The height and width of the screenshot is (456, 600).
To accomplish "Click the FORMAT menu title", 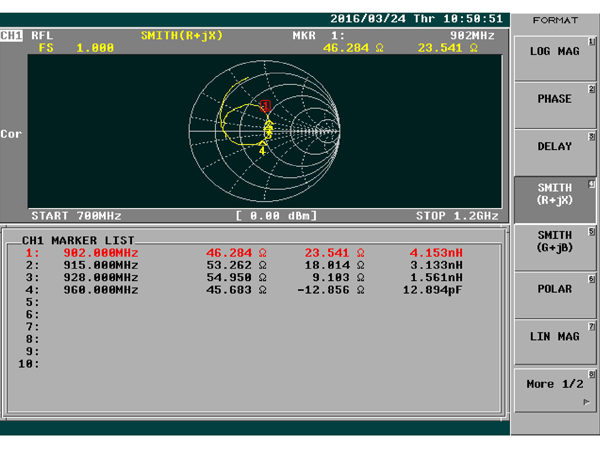I will 555,20.
